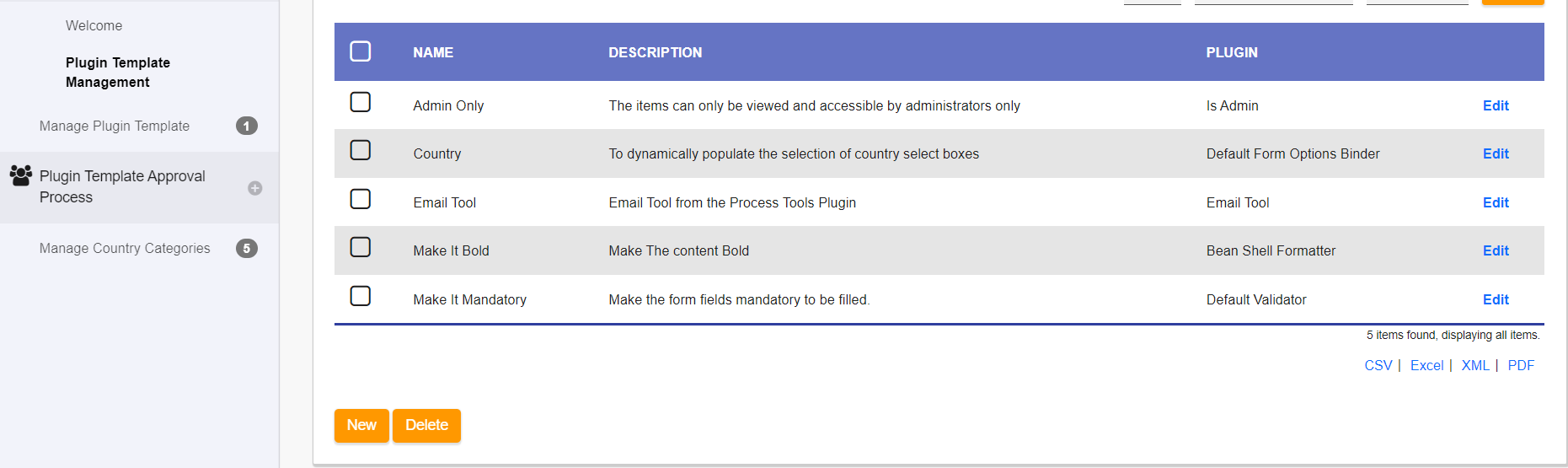Click the badge count on Manage Country Categories
This screenshot has width=1568, height=468.
click(x=246, y=249)
